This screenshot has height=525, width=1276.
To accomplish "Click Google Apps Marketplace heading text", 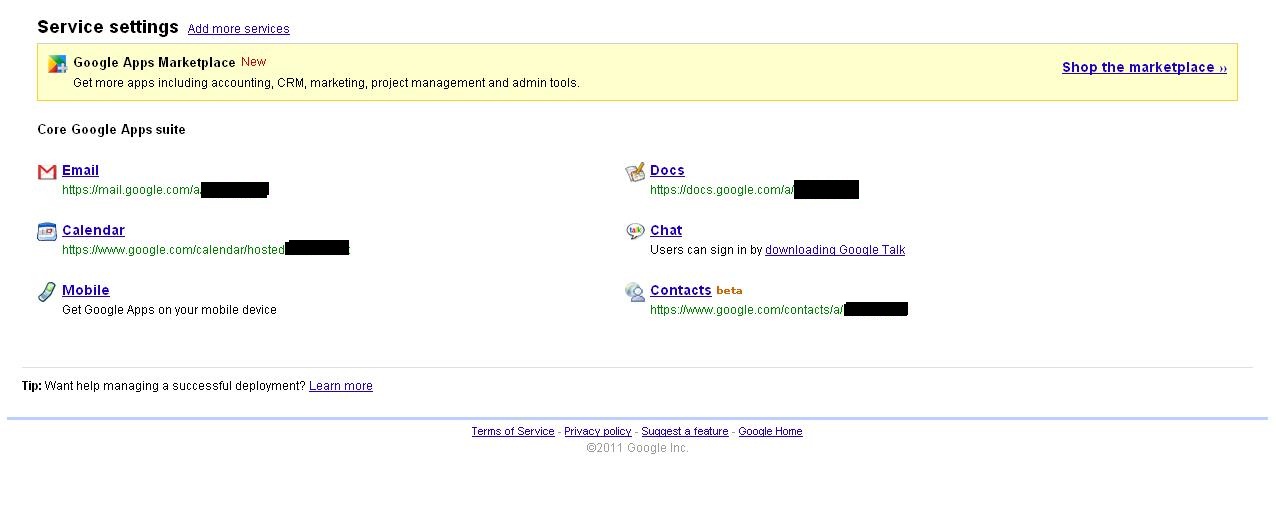I will [x=155, y=62].
